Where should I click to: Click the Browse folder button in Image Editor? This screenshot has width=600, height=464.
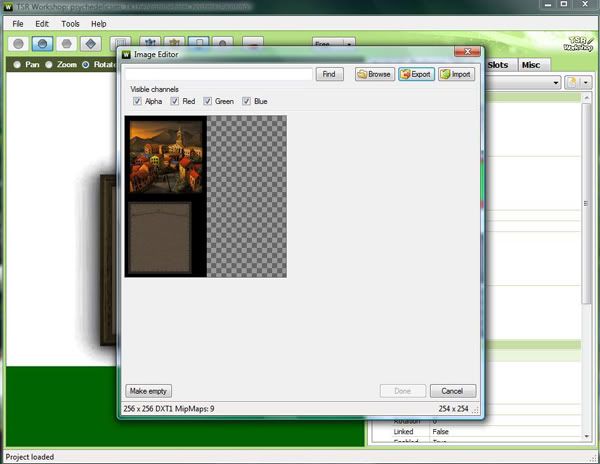point(375,74)
